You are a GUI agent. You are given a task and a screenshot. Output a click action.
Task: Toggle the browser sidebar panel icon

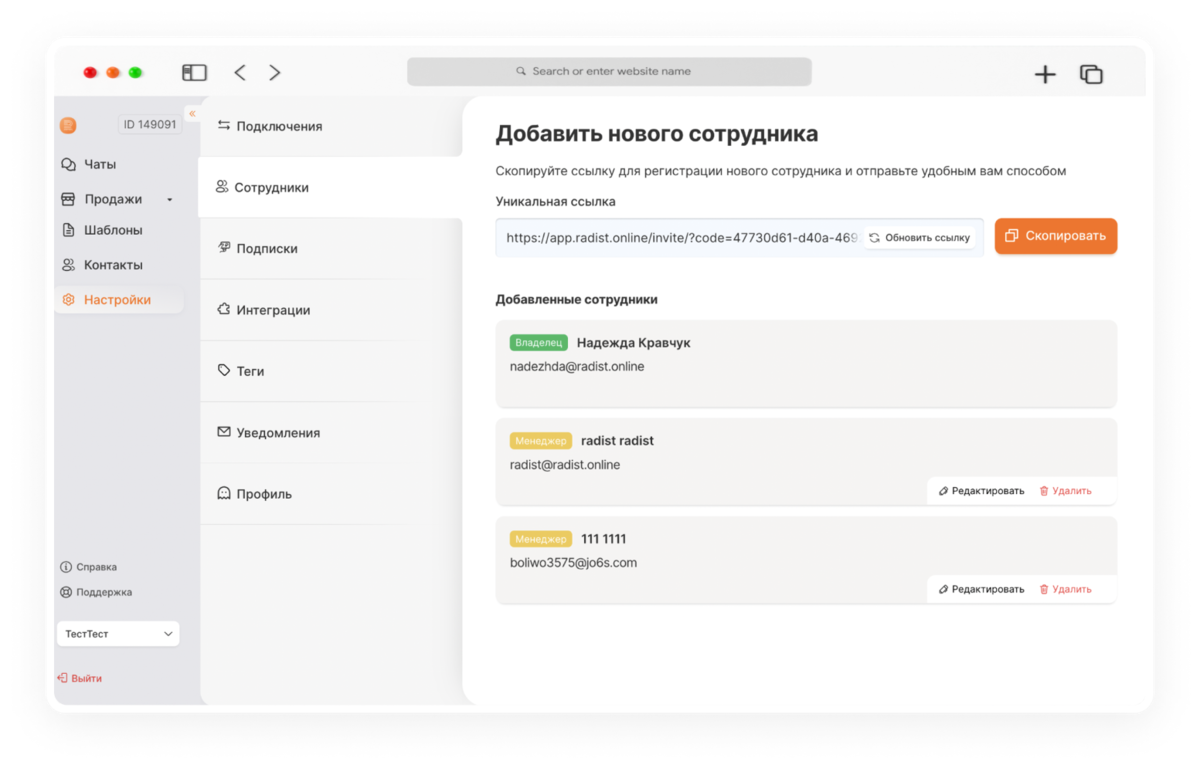194,72
